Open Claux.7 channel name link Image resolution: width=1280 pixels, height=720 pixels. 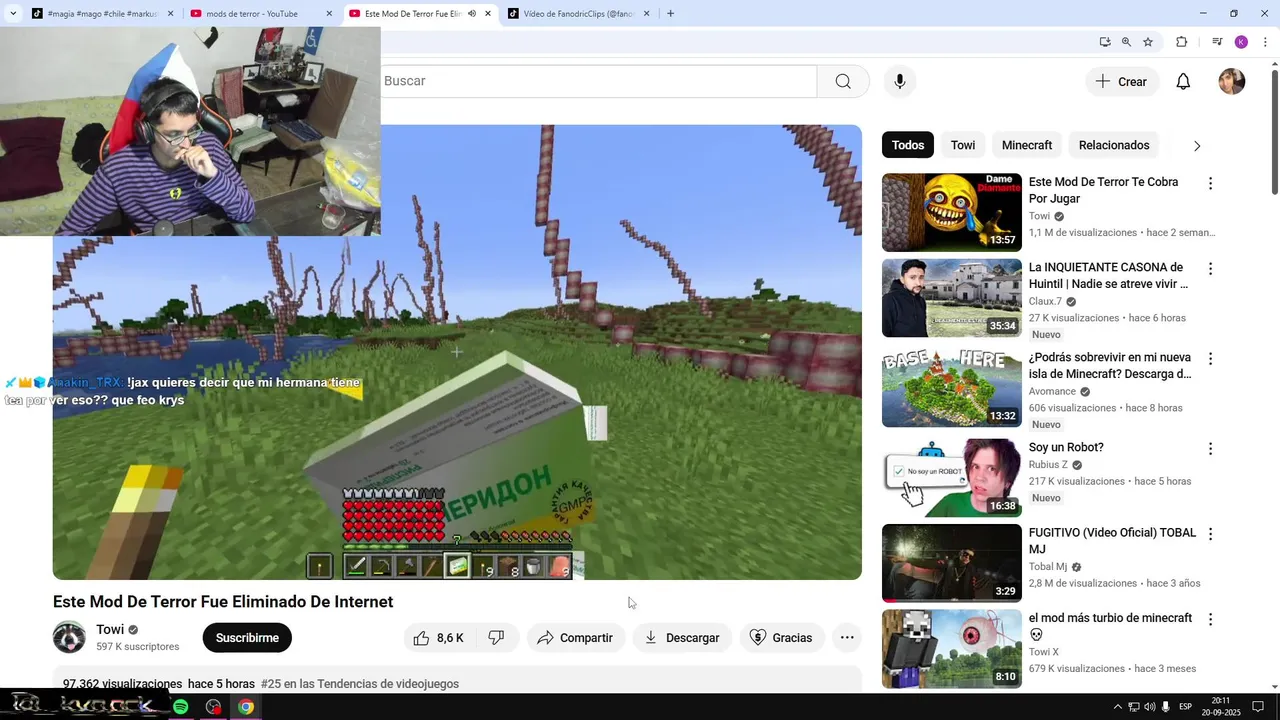click(1045, 301)
